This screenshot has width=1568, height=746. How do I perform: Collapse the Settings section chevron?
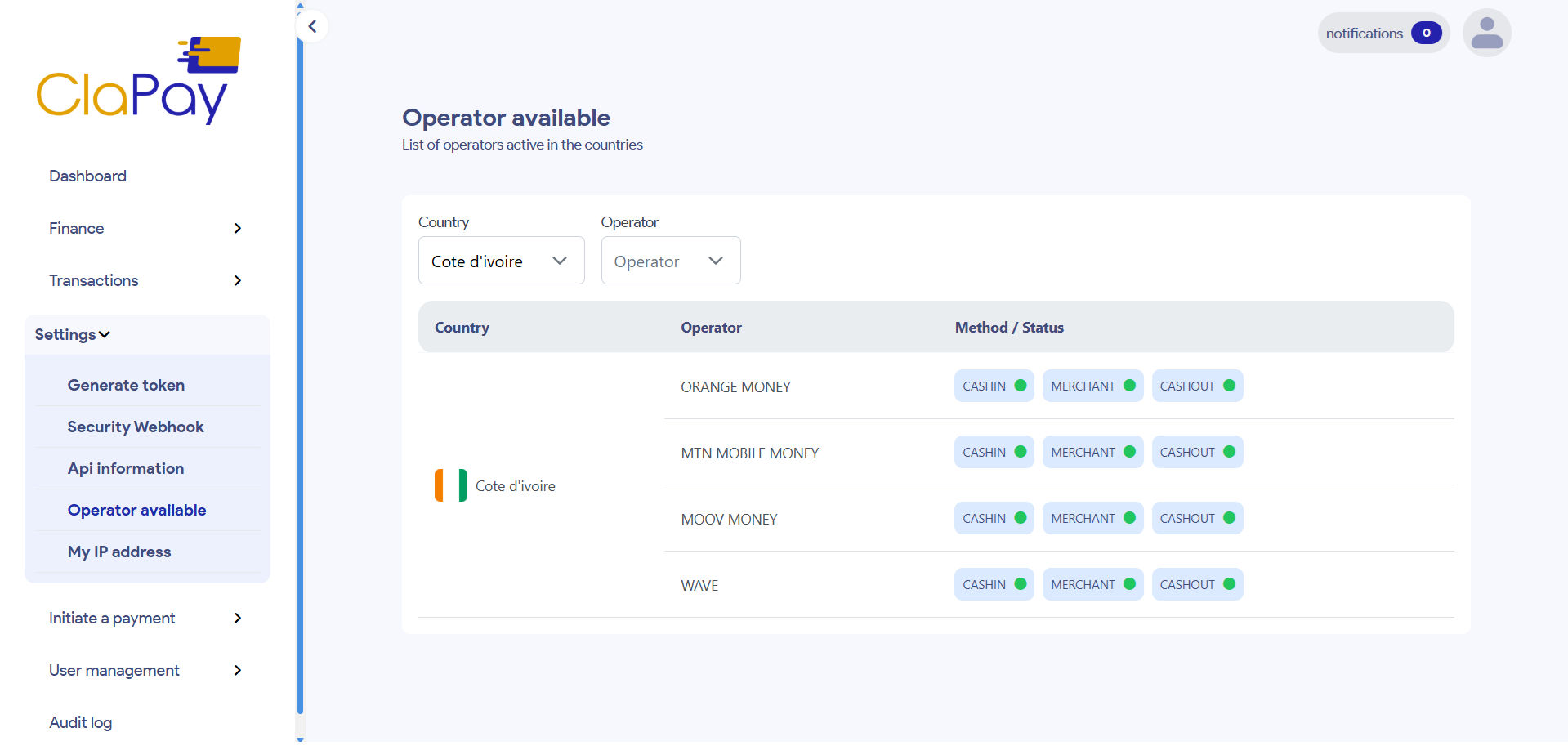[x=105, y=334]
